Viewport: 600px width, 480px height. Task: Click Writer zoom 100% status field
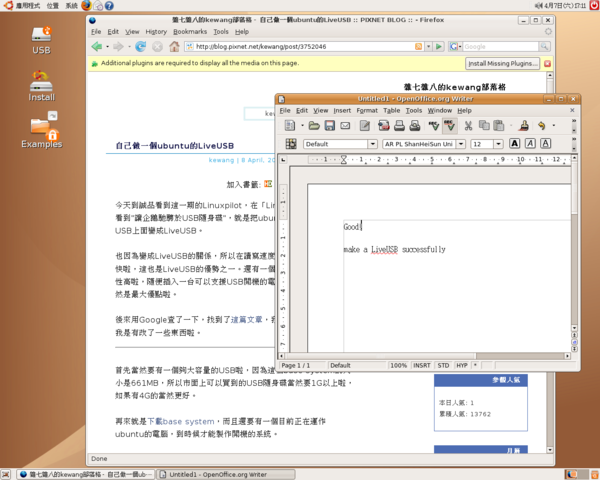click(x=398, y=366)
